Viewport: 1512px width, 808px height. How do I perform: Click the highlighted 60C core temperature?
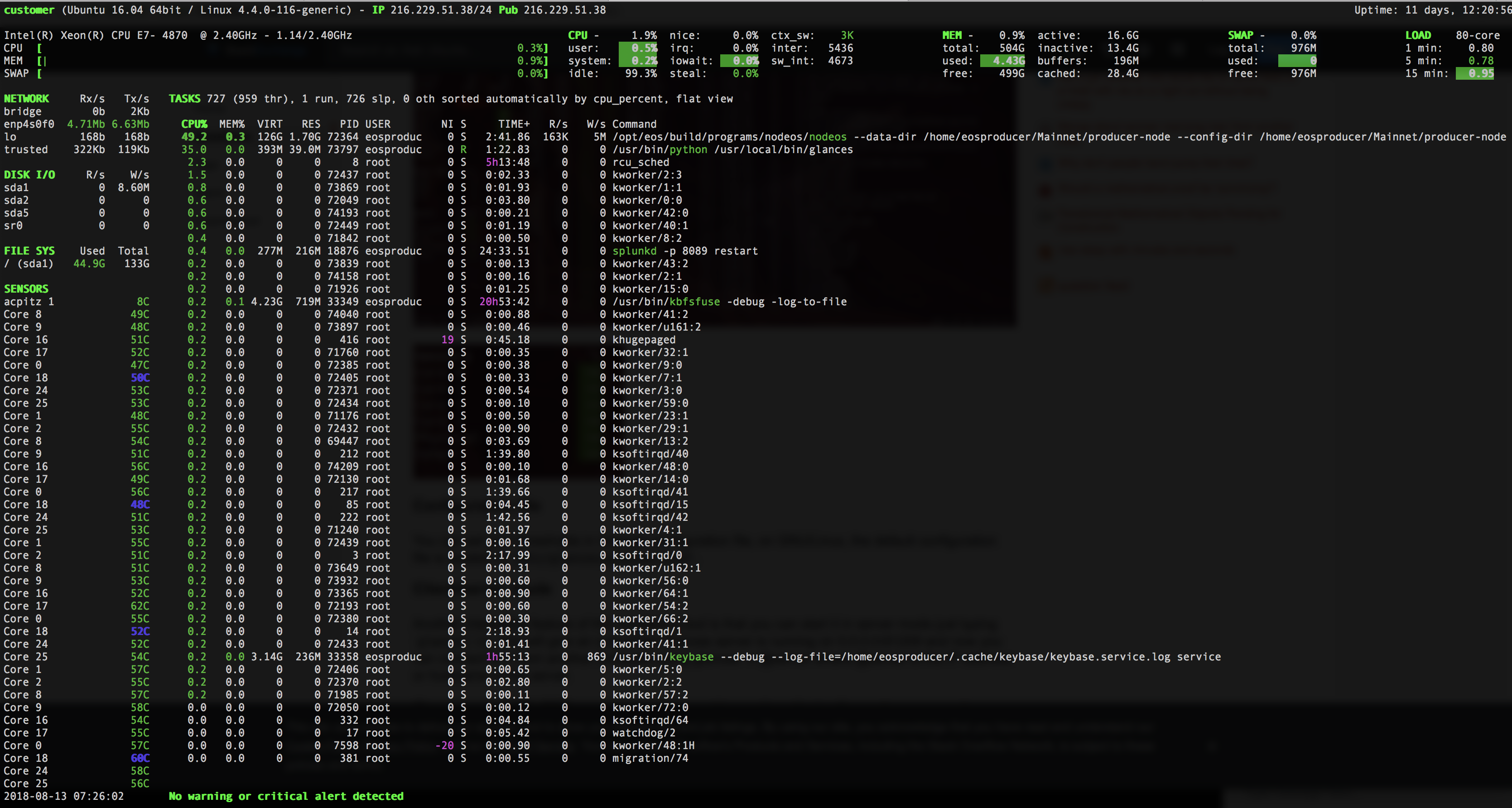(x=140, y=758)
